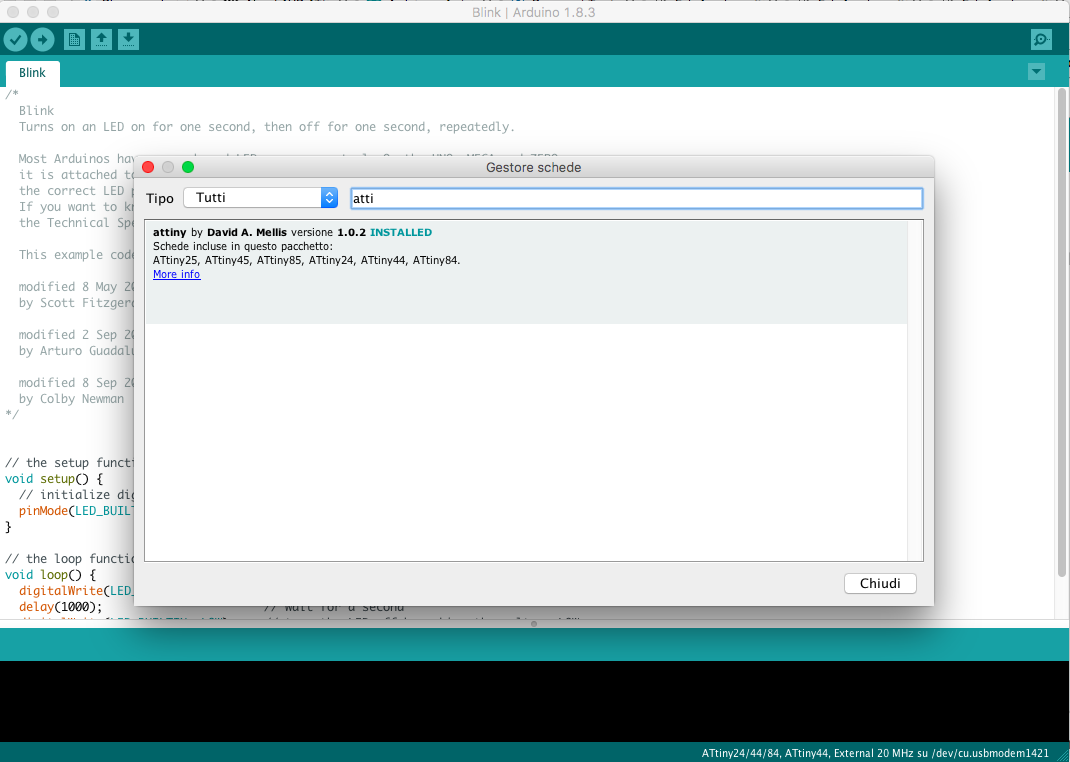Click the pinMode code line in the editor

77,511
